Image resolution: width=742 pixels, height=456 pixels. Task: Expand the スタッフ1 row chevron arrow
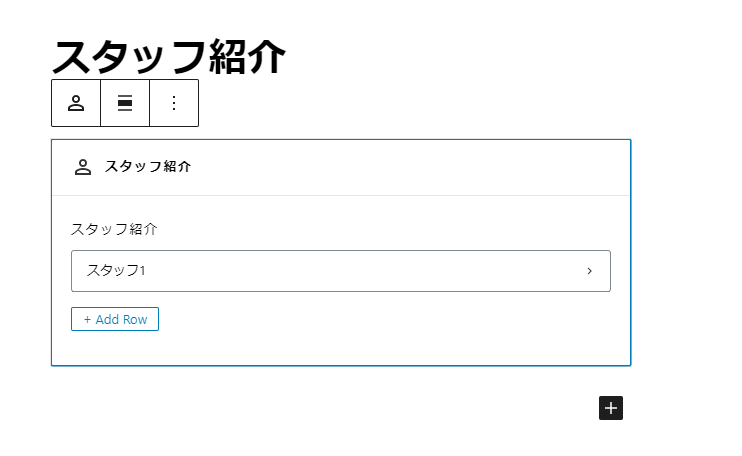pos(589,271)
